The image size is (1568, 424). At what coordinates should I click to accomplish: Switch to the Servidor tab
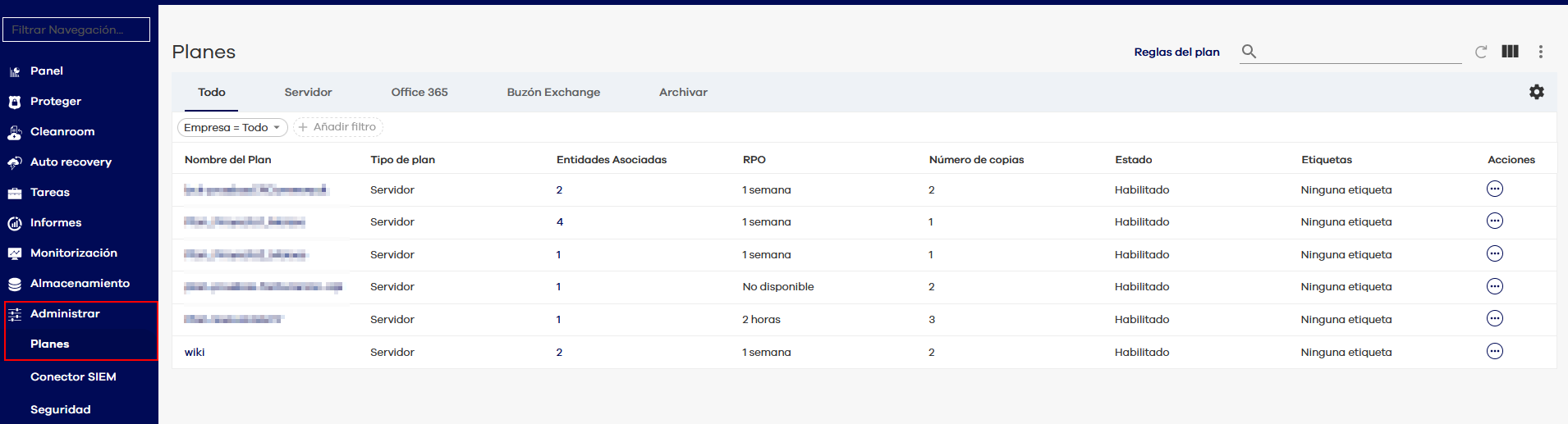(308, 92)
